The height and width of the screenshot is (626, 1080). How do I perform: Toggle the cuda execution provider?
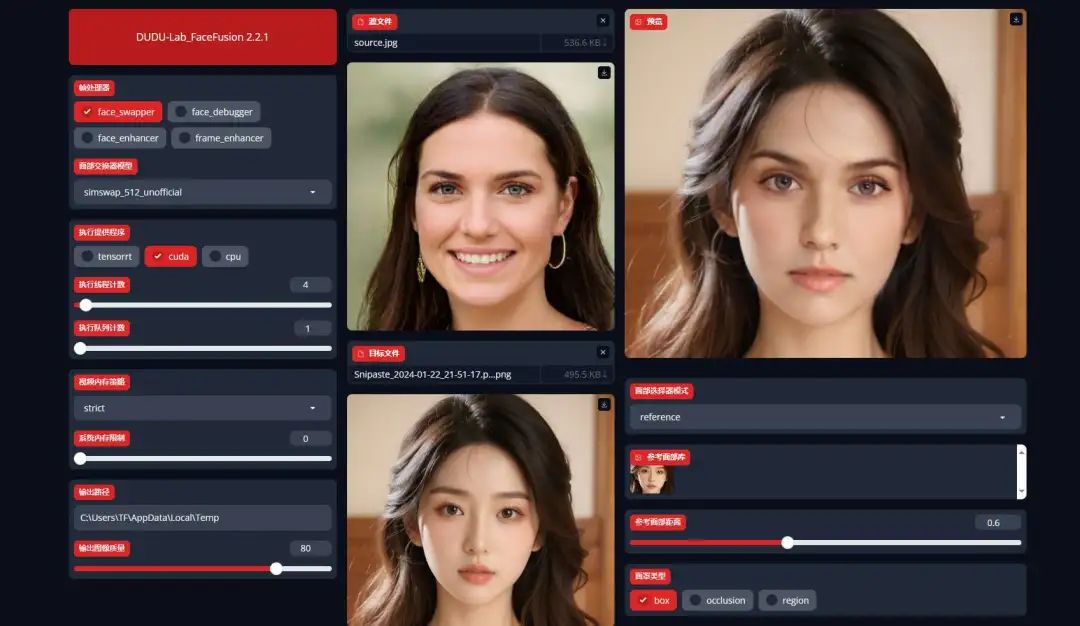click(x=171, y=256)
